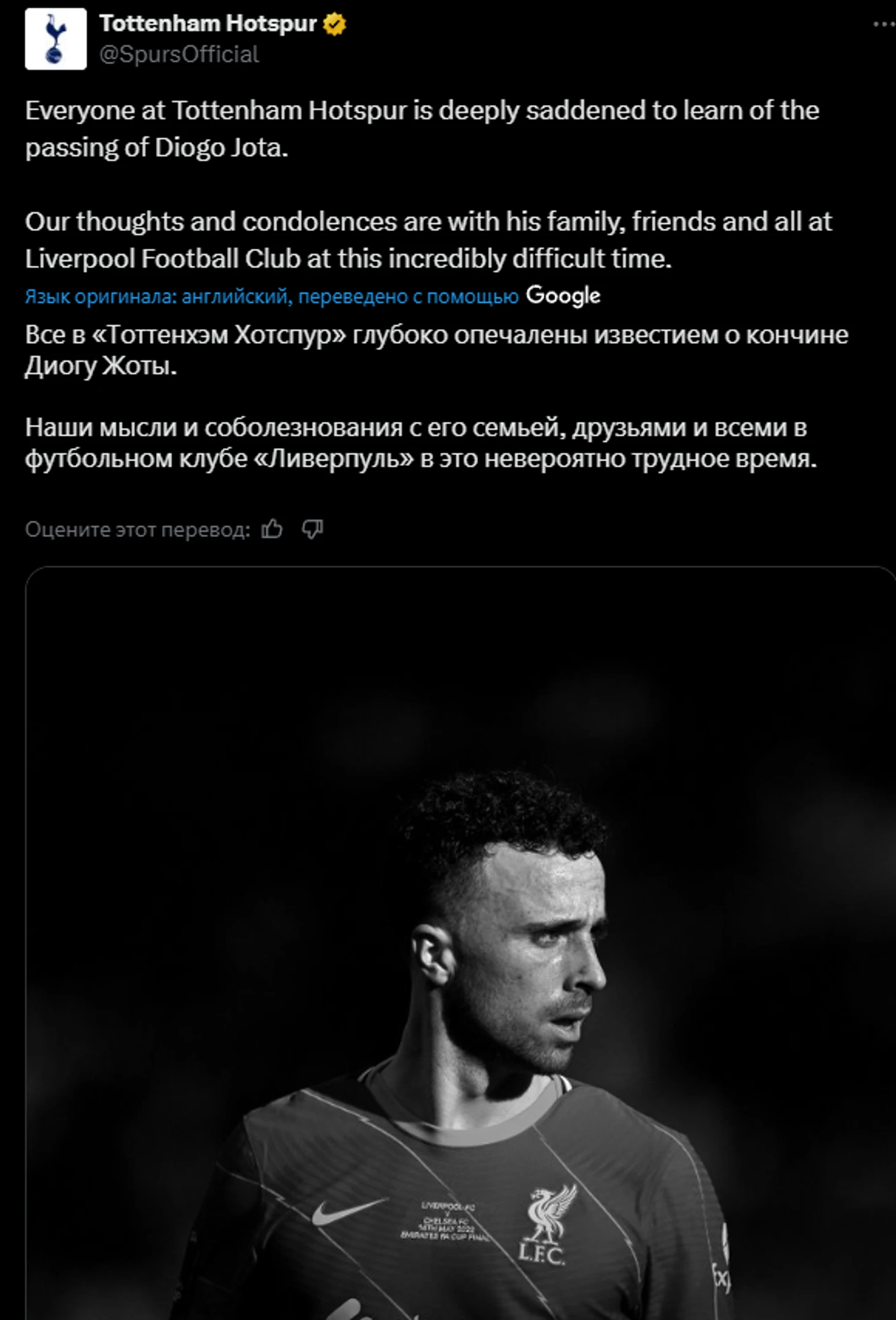Click the Russian translated first paragraph
Image resolution: width=896 pixels, height=1320 pixels.
click(x=436, y=351)
